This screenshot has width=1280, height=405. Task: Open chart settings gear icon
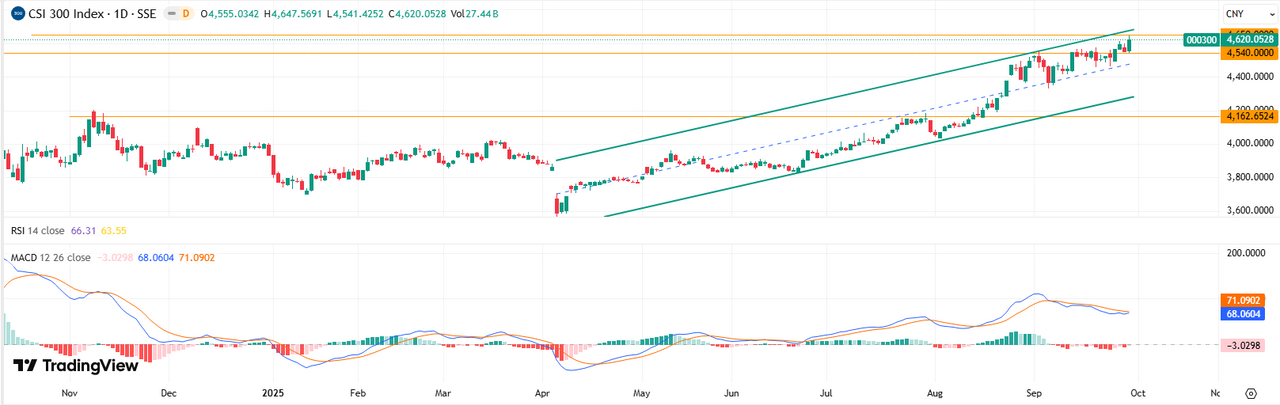click(1250, 394)
